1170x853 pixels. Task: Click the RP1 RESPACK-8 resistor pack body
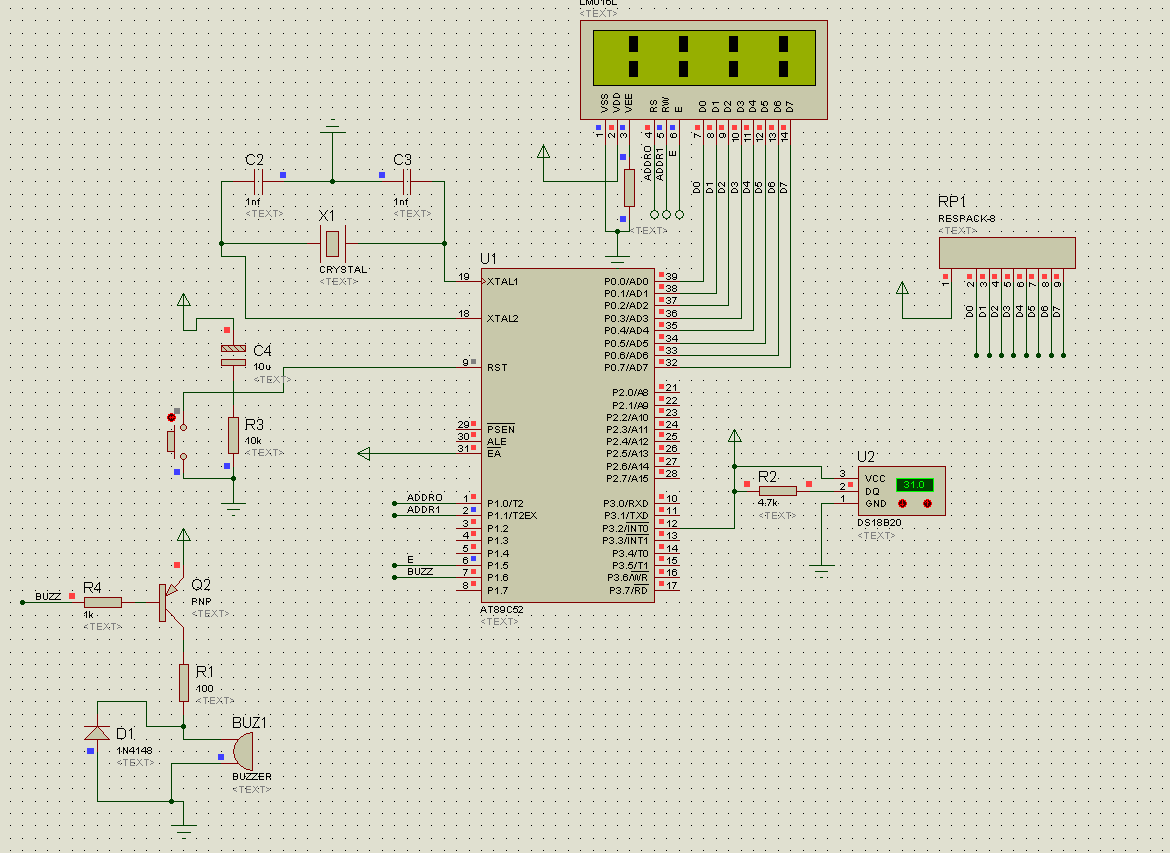point(1007,252)
